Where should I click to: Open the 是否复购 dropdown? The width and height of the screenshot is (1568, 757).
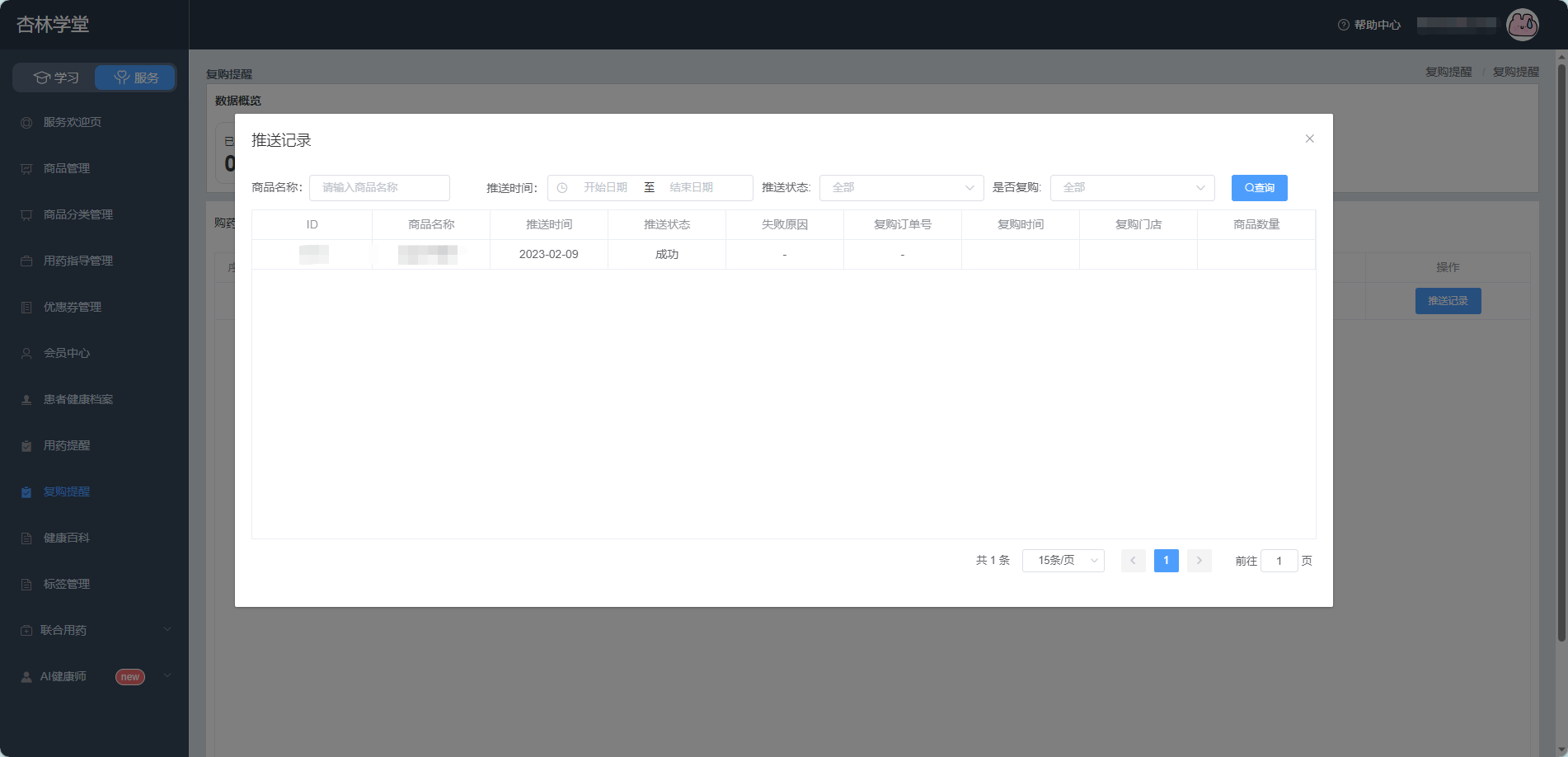click(1132, 188)
